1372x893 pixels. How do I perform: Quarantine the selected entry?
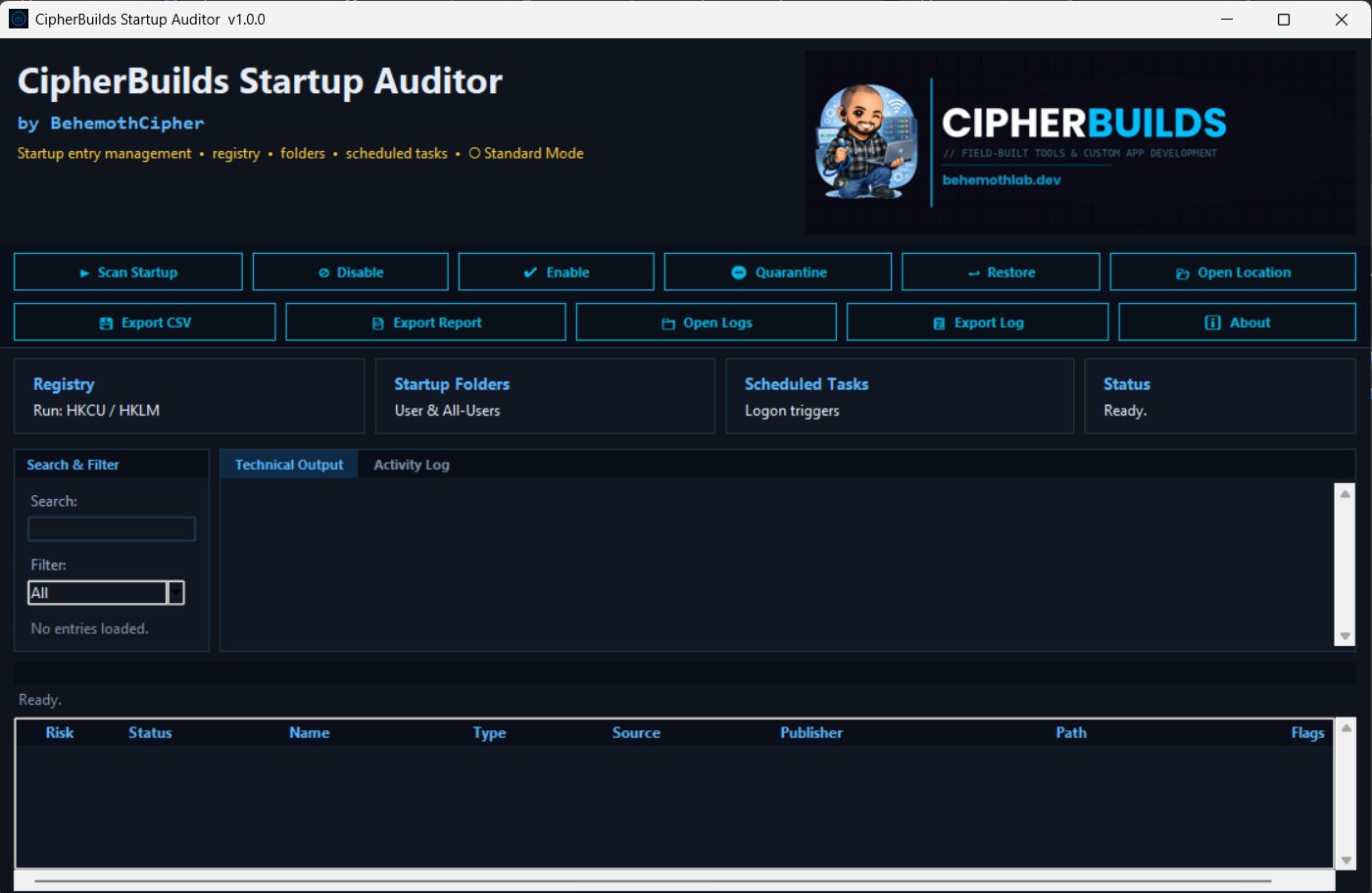tap(778, 272)
